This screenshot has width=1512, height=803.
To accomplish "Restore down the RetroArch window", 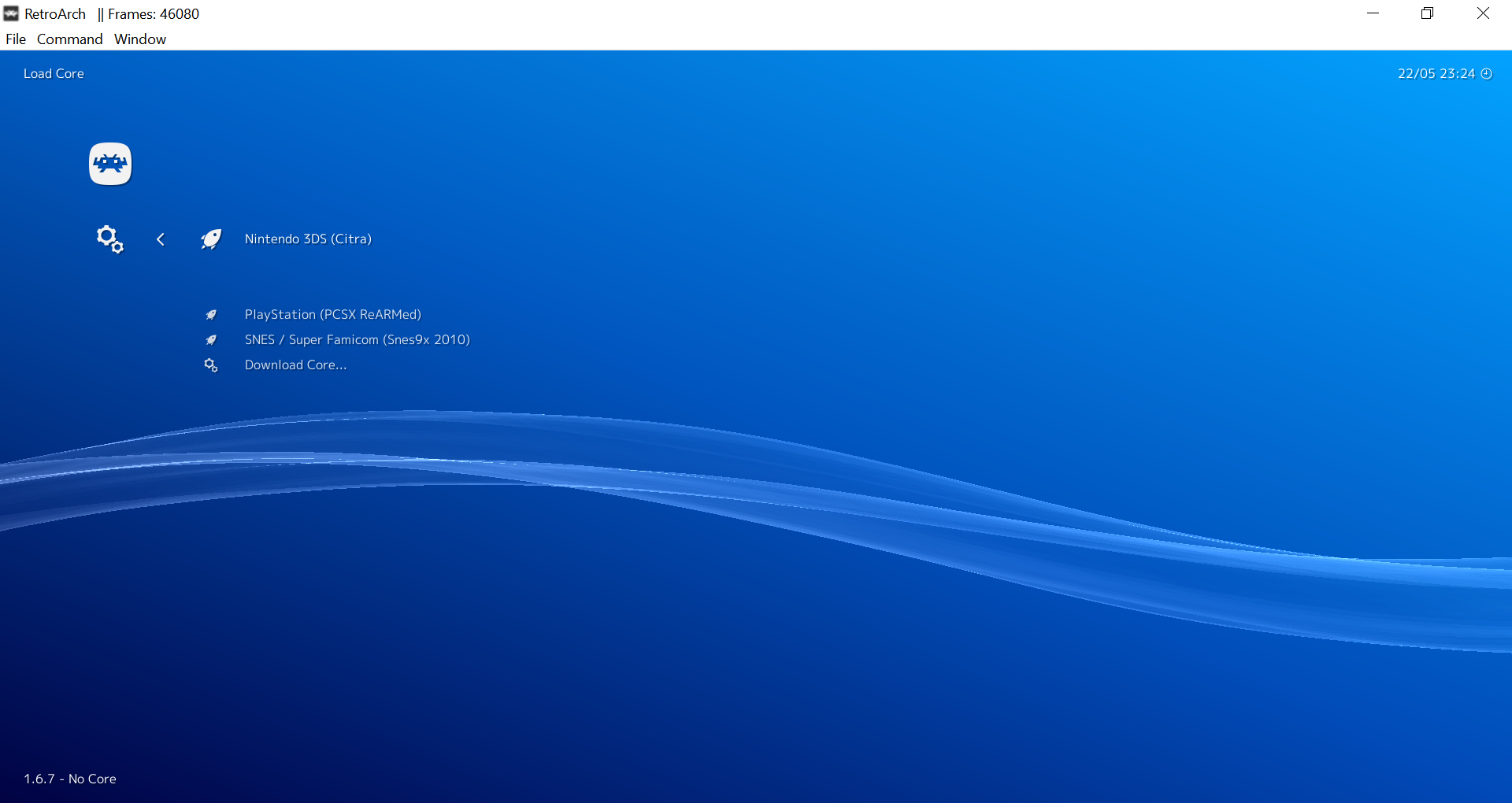I will coord(1428,13).
